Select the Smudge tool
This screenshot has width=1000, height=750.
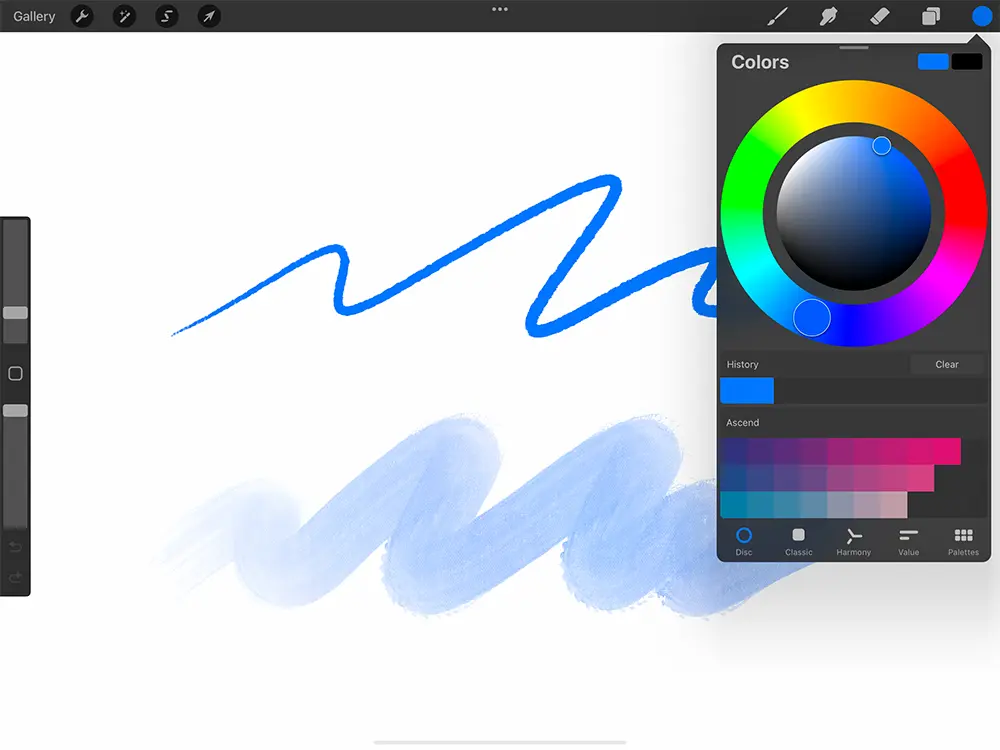point(828,16)
